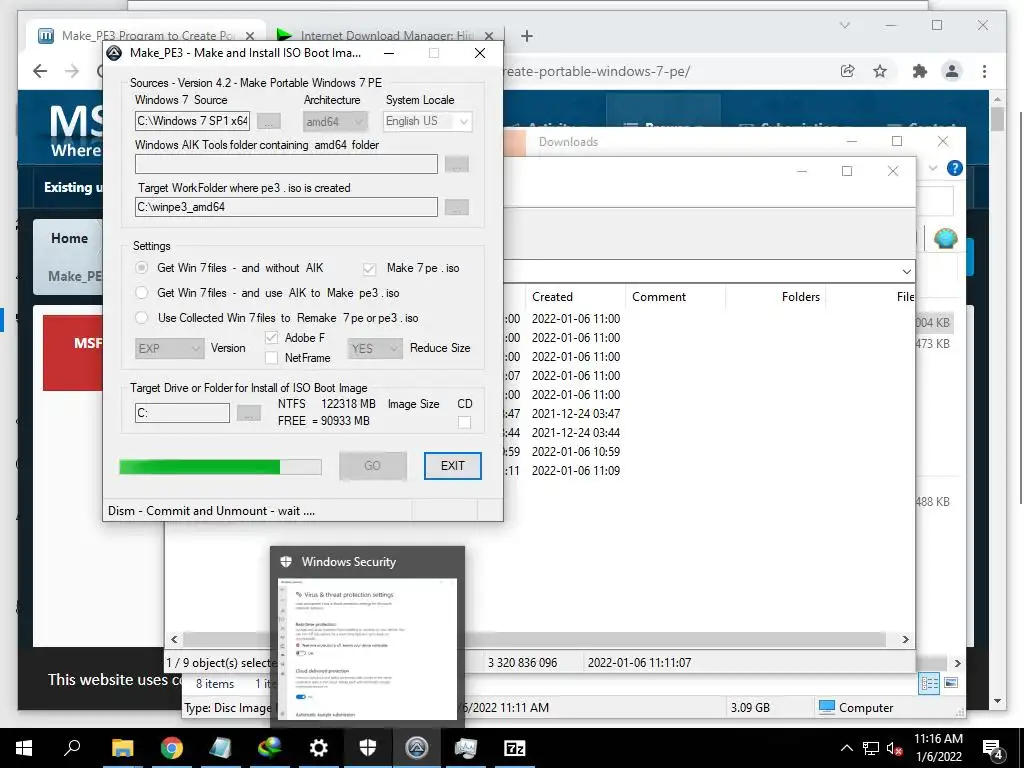
Task: Sort by Folders column header
Action: point(775,296)
